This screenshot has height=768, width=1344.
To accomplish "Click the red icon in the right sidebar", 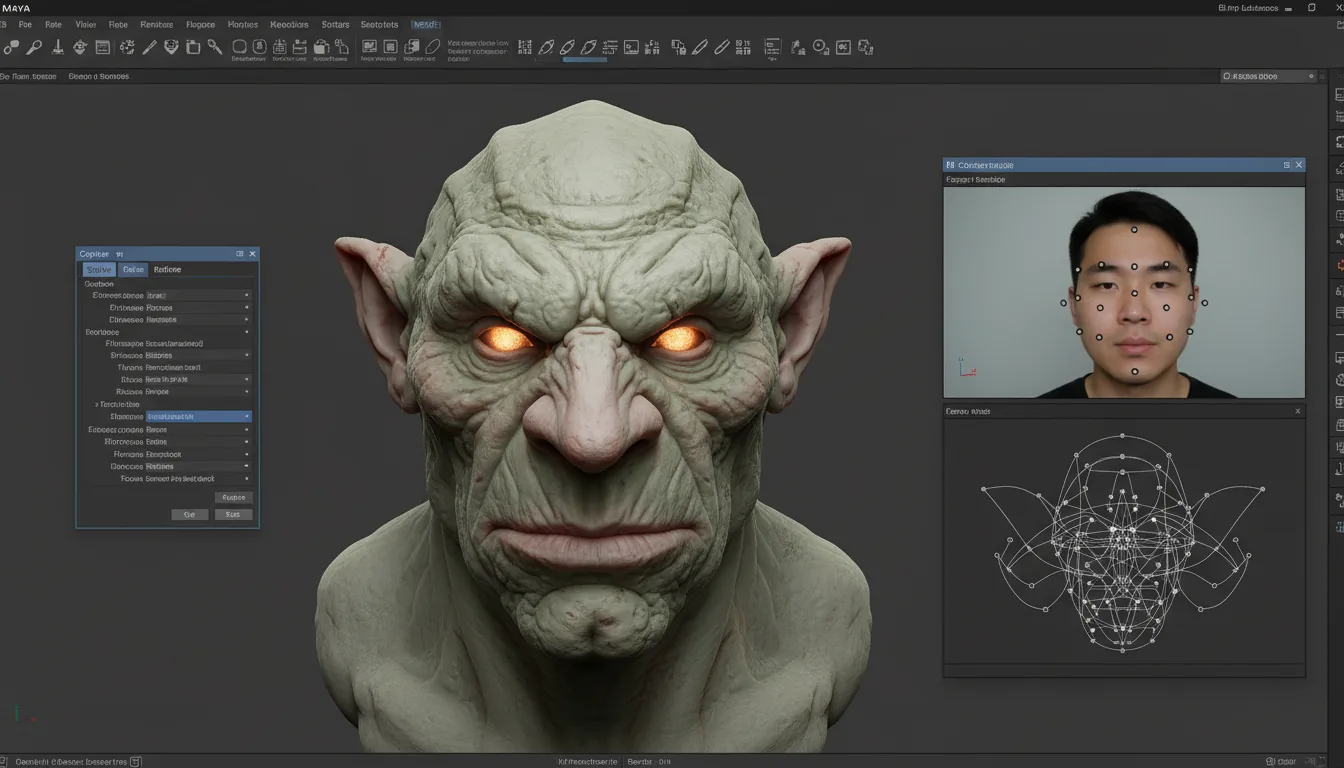I will pyautogui.click(x=1339, y=266).
